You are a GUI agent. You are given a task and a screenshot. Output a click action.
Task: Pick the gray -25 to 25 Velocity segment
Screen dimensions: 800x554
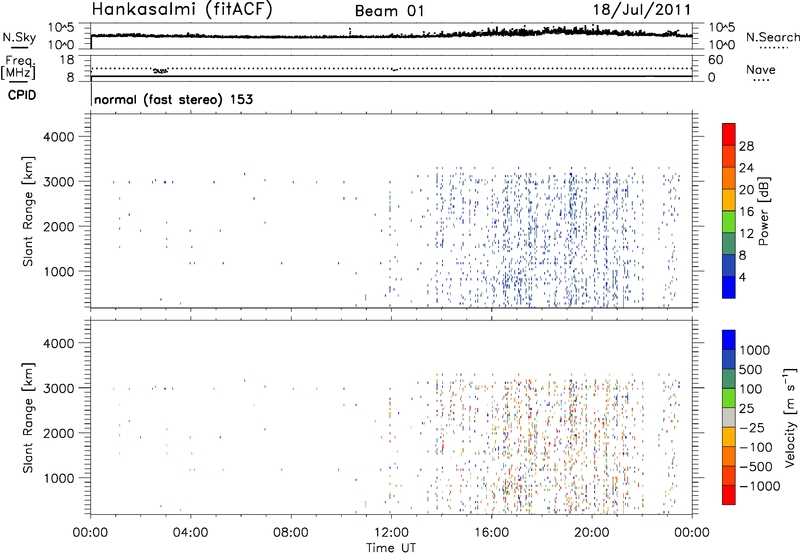[x=729, y=417]
